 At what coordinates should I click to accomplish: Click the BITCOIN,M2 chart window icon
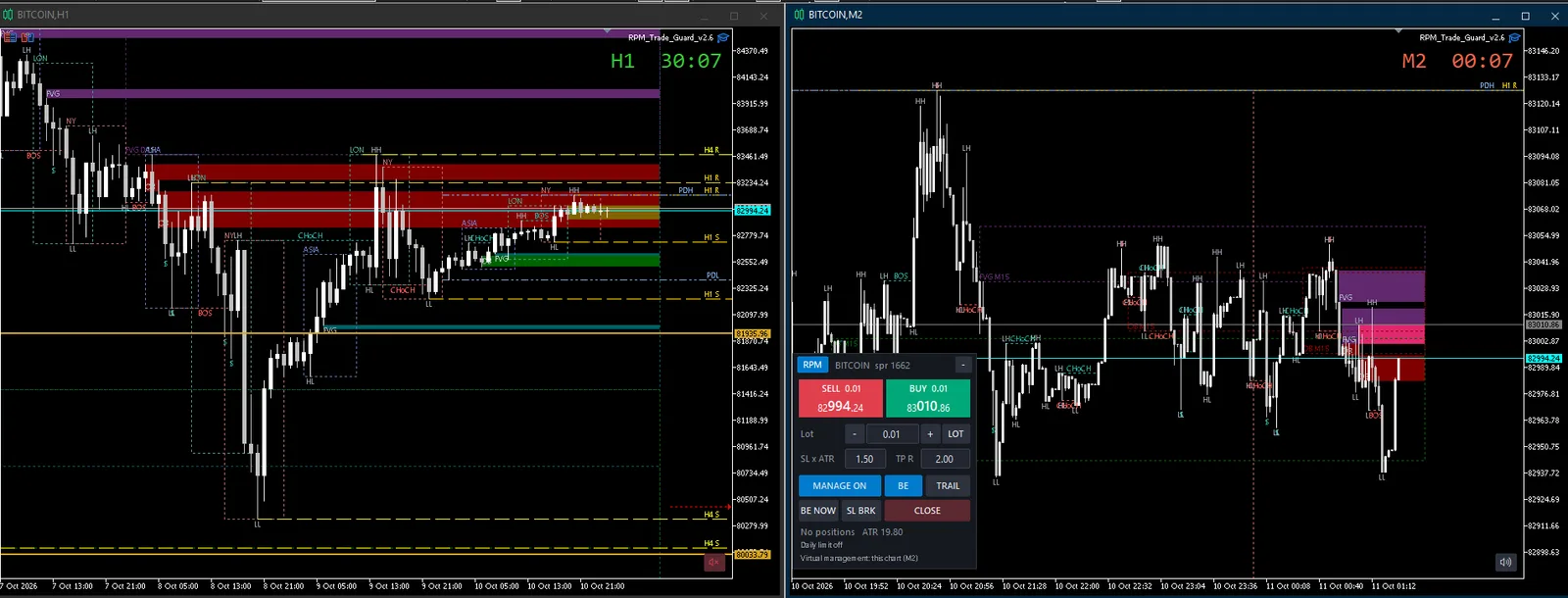click(800, 15)
